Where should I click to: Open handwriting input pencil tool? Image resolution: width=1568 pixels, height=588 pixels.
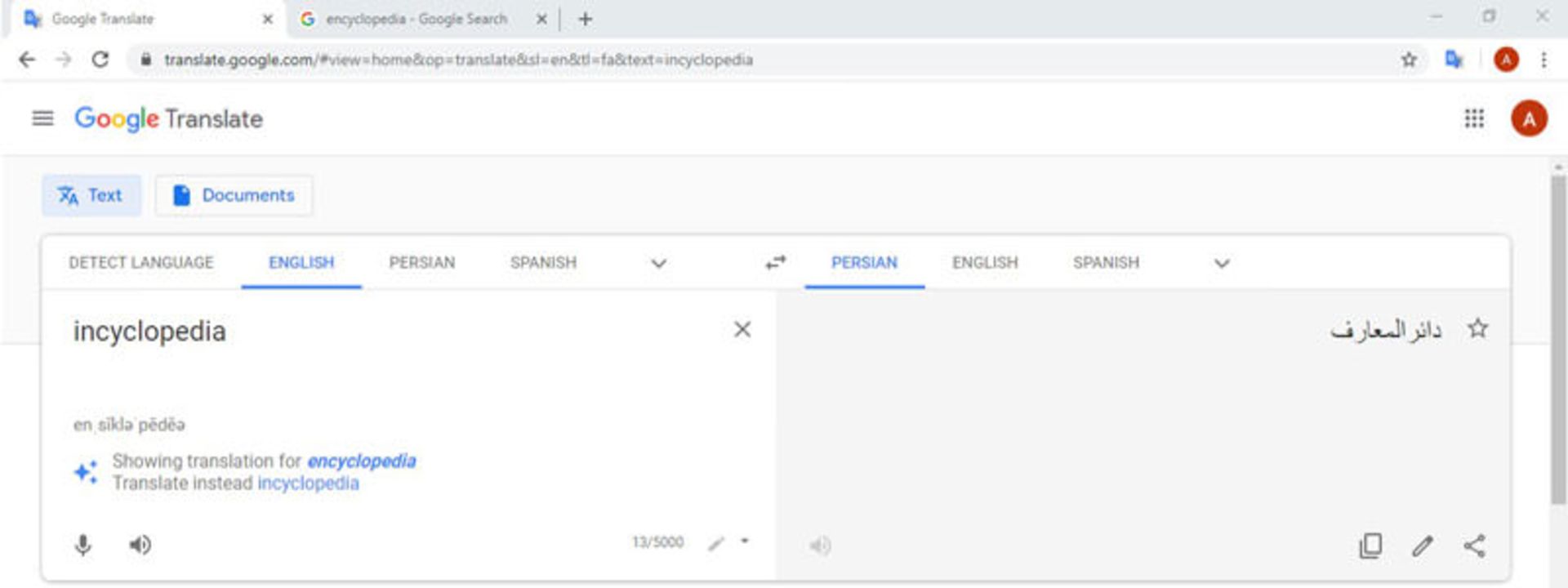tap(716, 544)
